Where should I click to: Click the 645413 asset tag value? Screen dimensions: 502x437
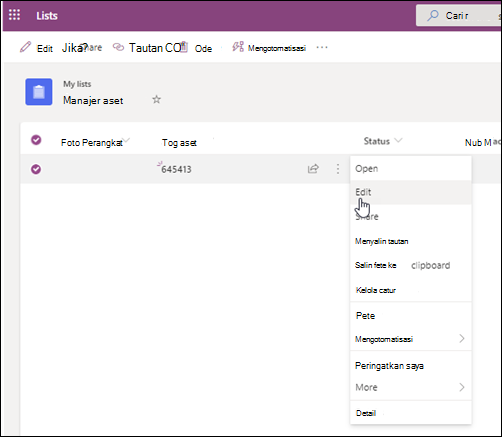[176, 169]
